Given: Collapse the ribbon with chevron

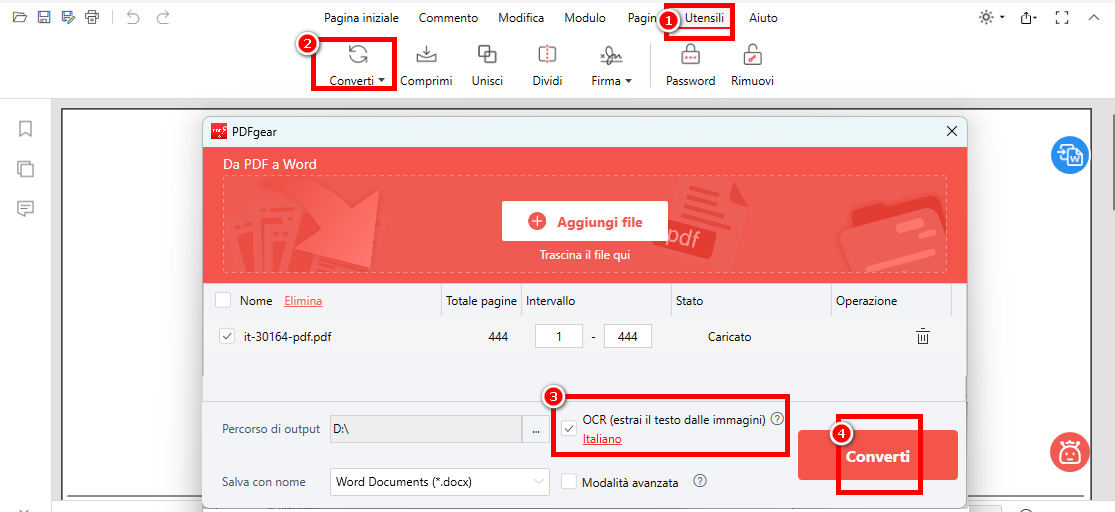Looking at the screenshot, I should pos(1094,18).
